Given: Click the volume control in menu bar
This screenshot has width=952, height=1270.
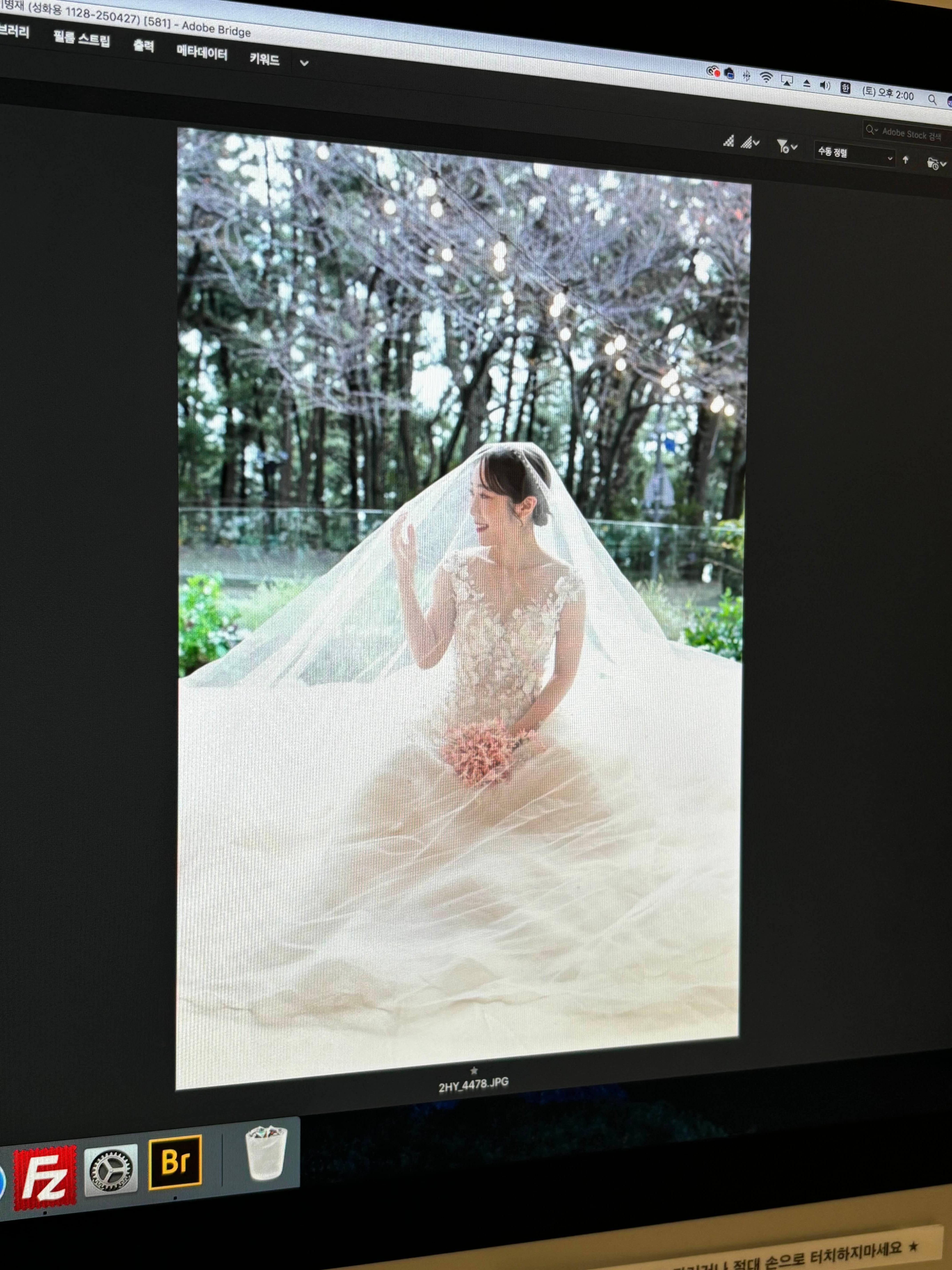Looking at the screenshot, I should (825, 86).
